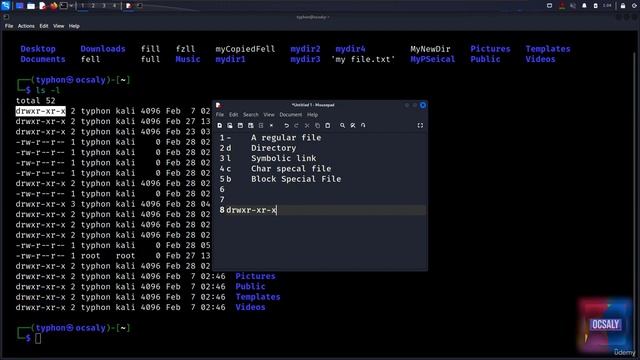The height and width of the screenshot is (360, 640).
Task: Click the 'Block Special File' line
Action: 296,179
